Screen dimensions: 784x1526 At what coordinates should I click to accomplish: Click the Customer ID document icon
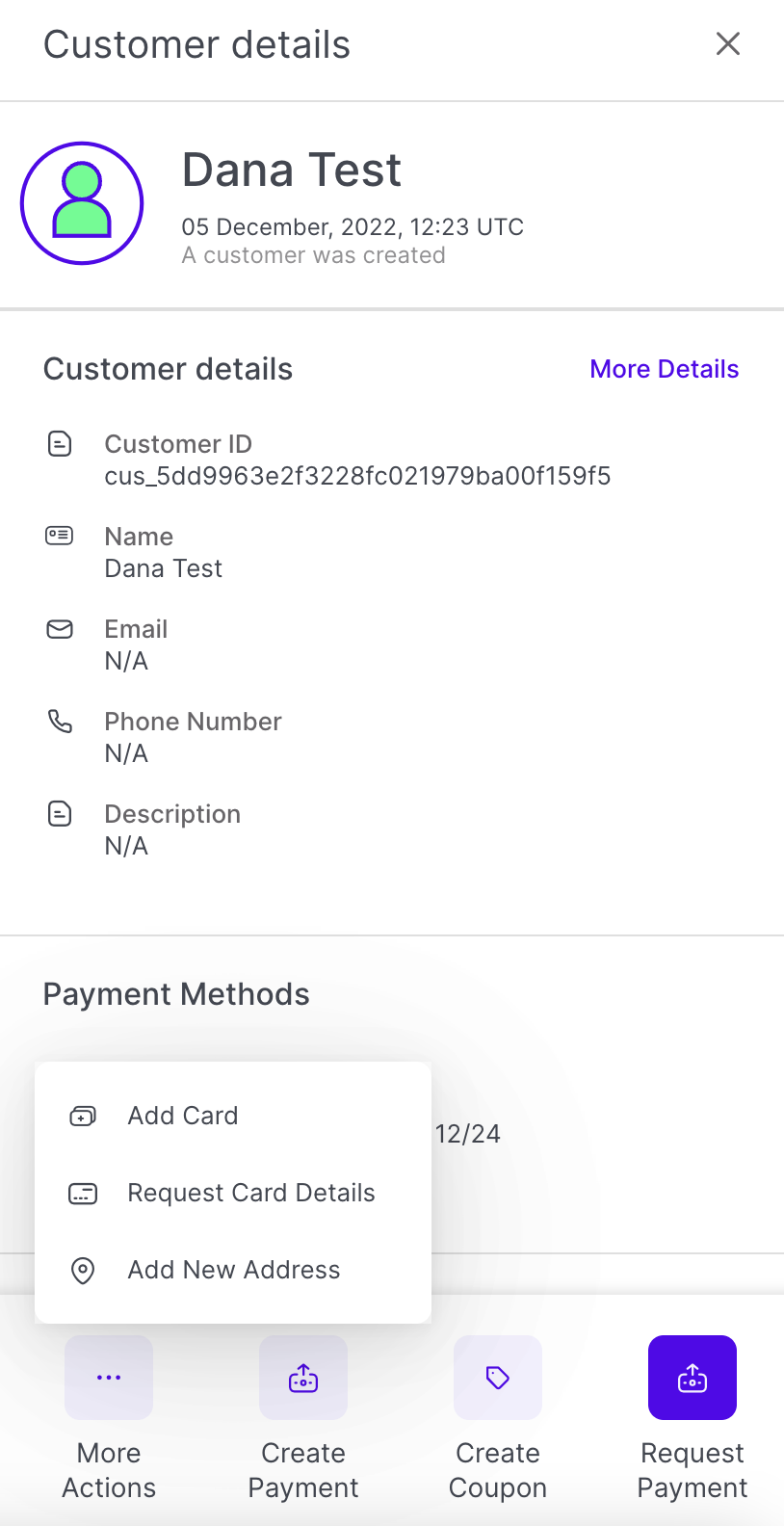[x=60, y=444]
